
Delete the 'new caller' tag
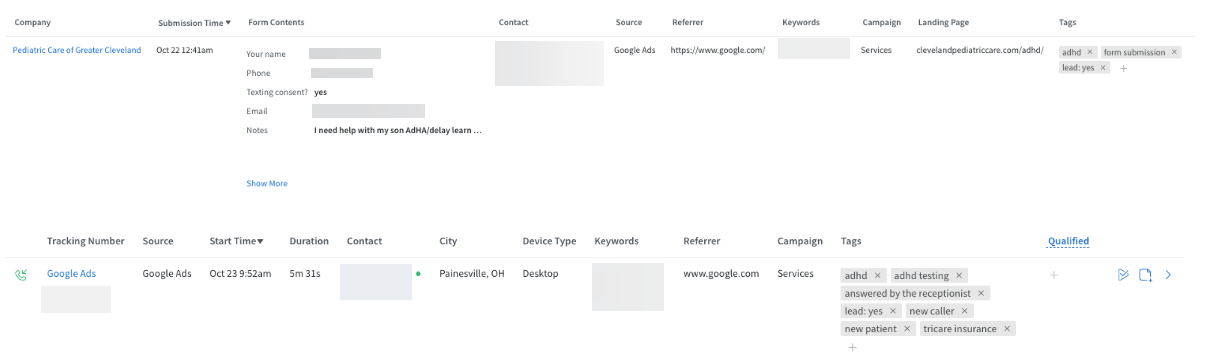pyautogui.click(x=965, y=311)
